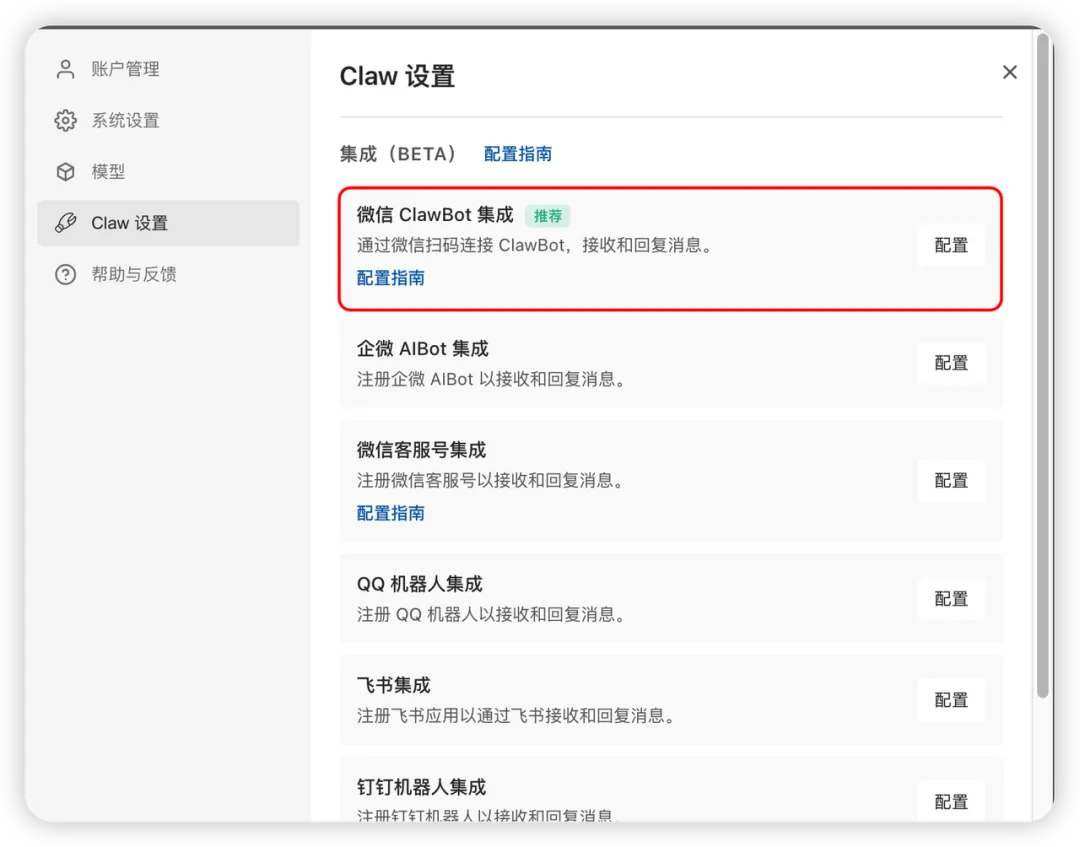This screenshot has width=1080, height=847.
Task: Click the 账户管理 person icon
Action: 65,69
